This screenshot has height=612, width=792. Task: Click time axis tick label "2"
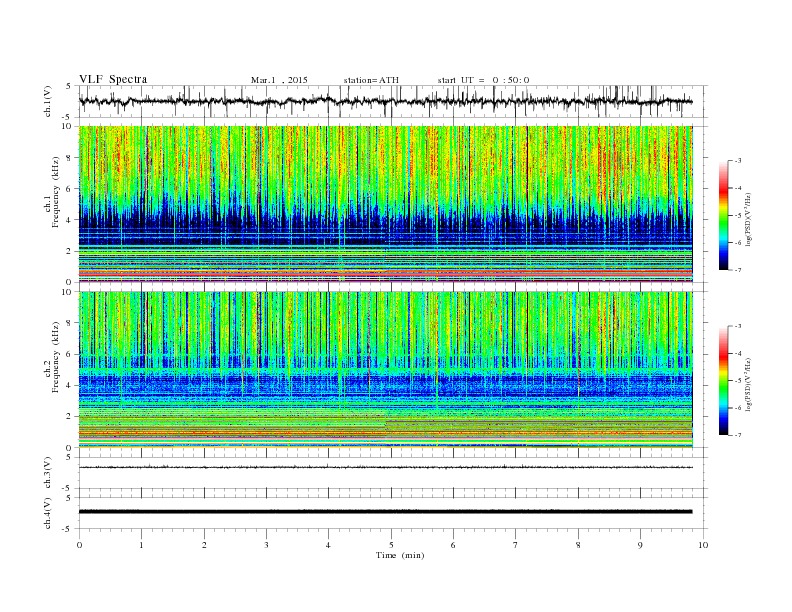[x=204, y=545]
